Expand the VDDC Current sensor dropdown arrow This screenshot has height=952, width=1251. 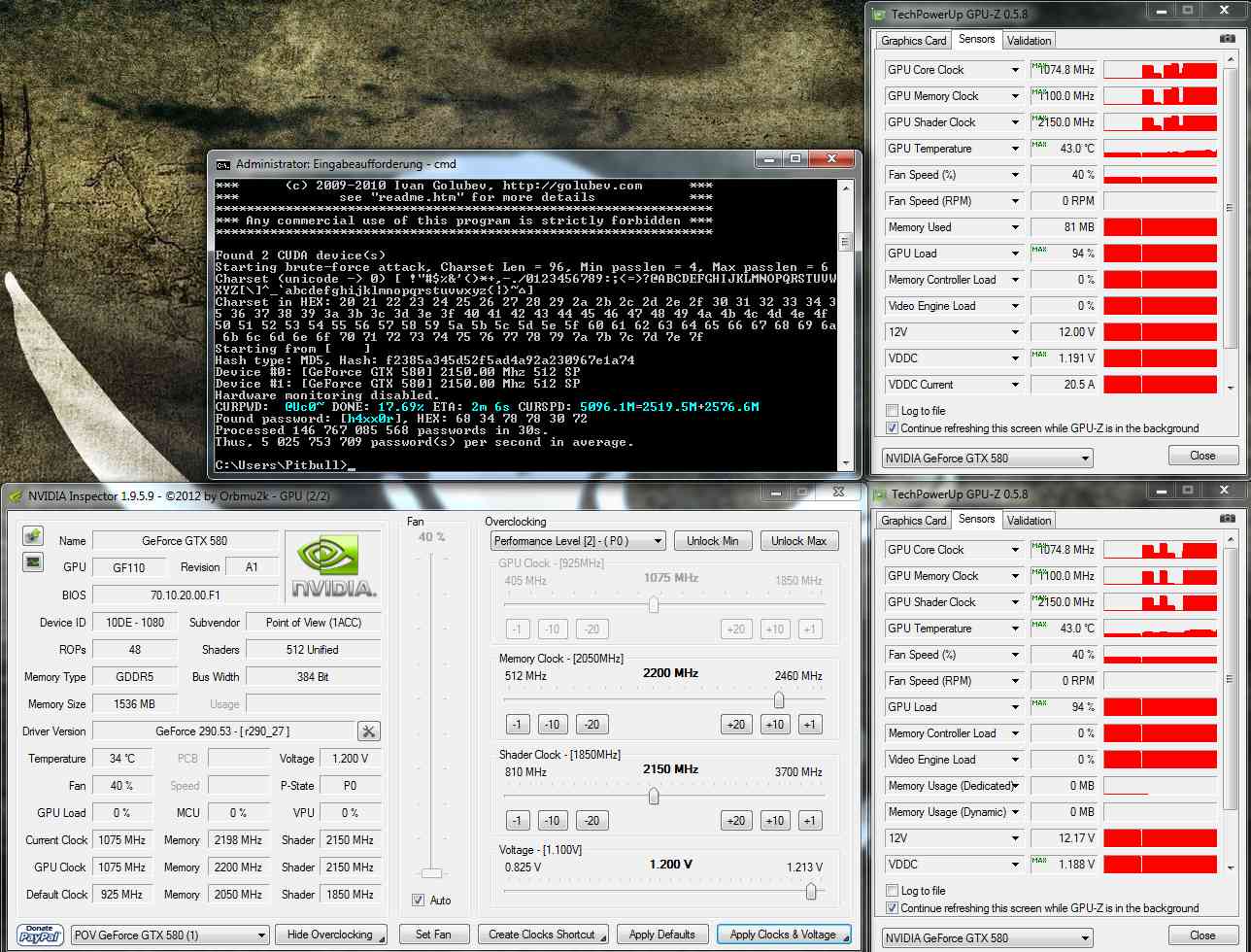[1016, 385]
